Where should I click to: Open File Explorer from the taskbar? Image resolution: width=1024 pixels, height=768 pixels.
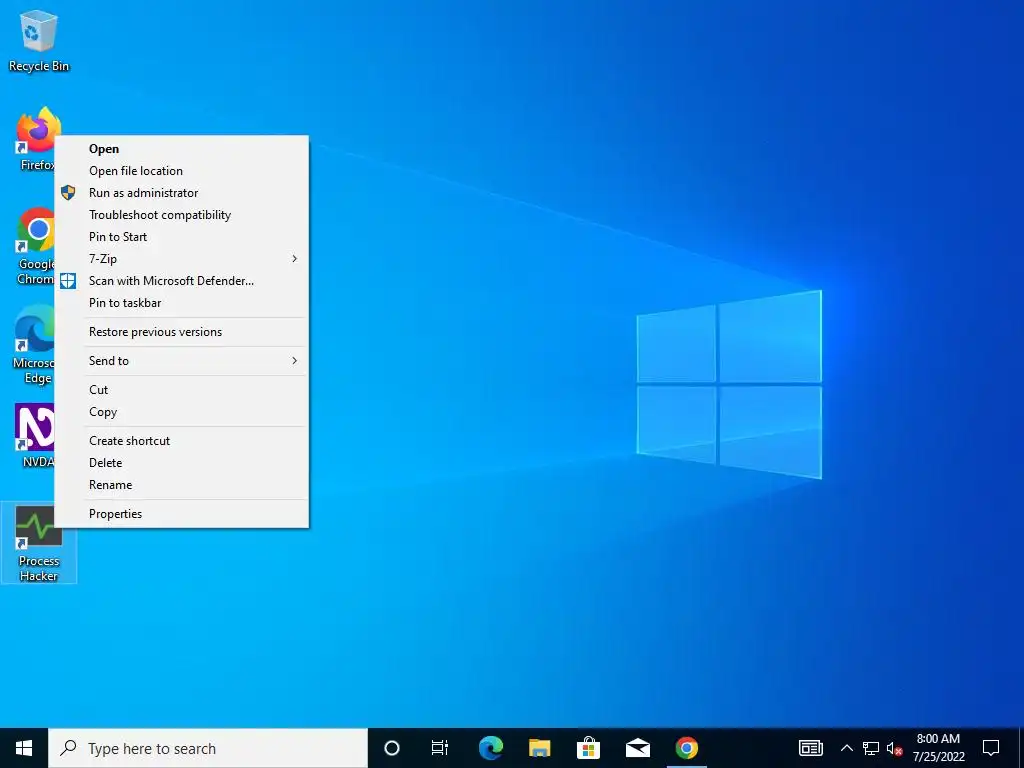click(539, 748)
